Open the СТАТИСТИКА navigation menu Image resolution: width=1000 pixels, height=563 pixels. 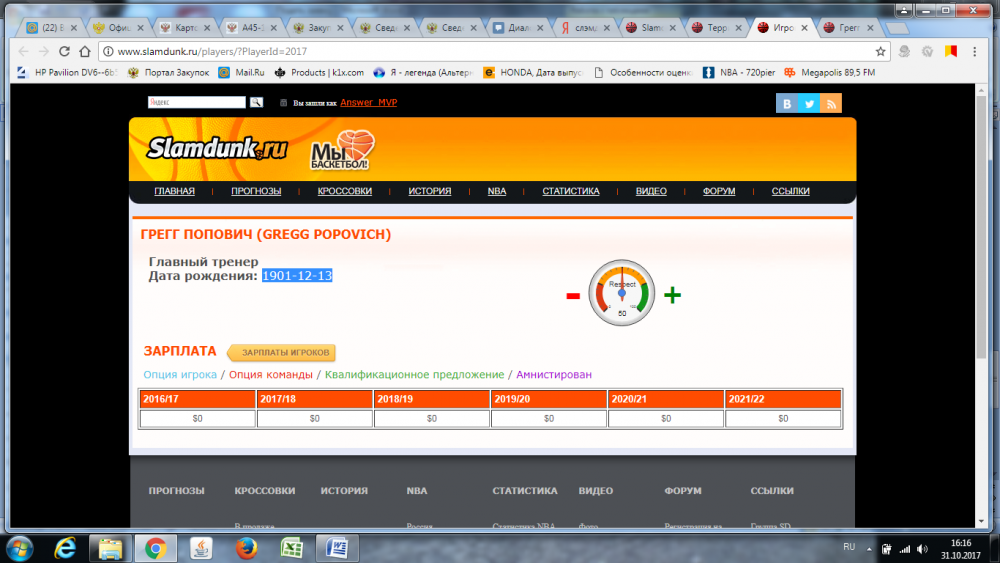(x=570, y=191)
